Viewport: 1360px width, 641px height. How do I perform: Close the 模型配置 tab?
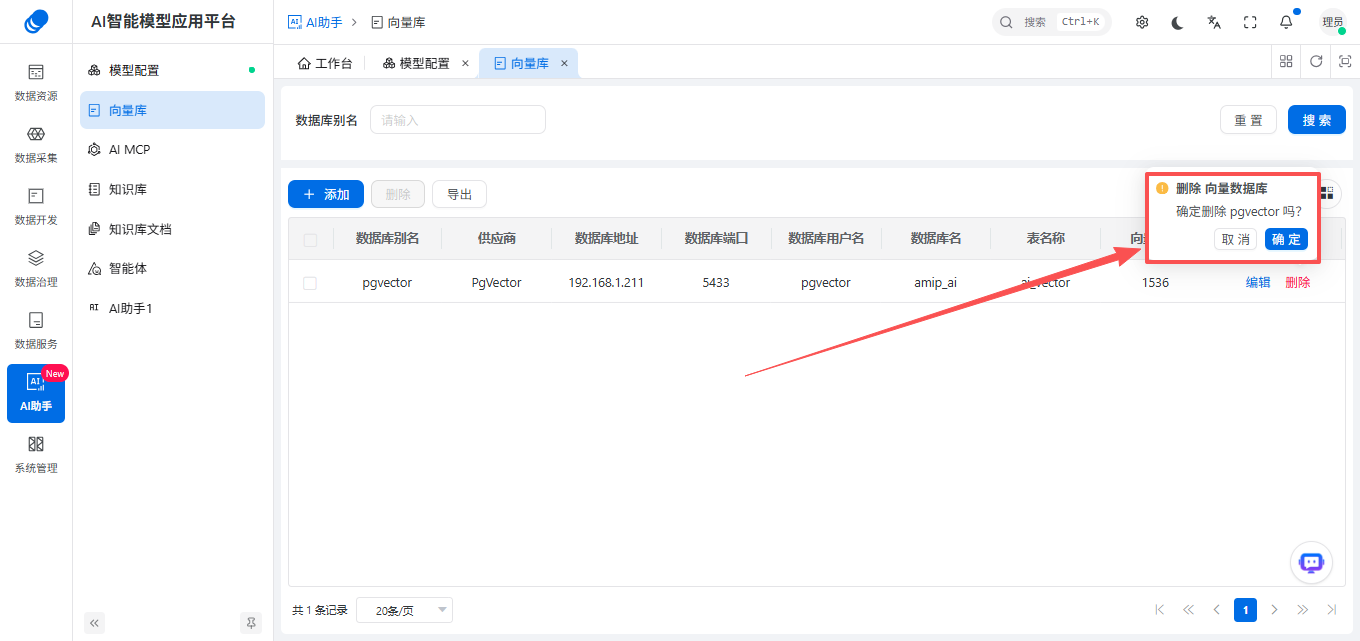coord(465,63)
